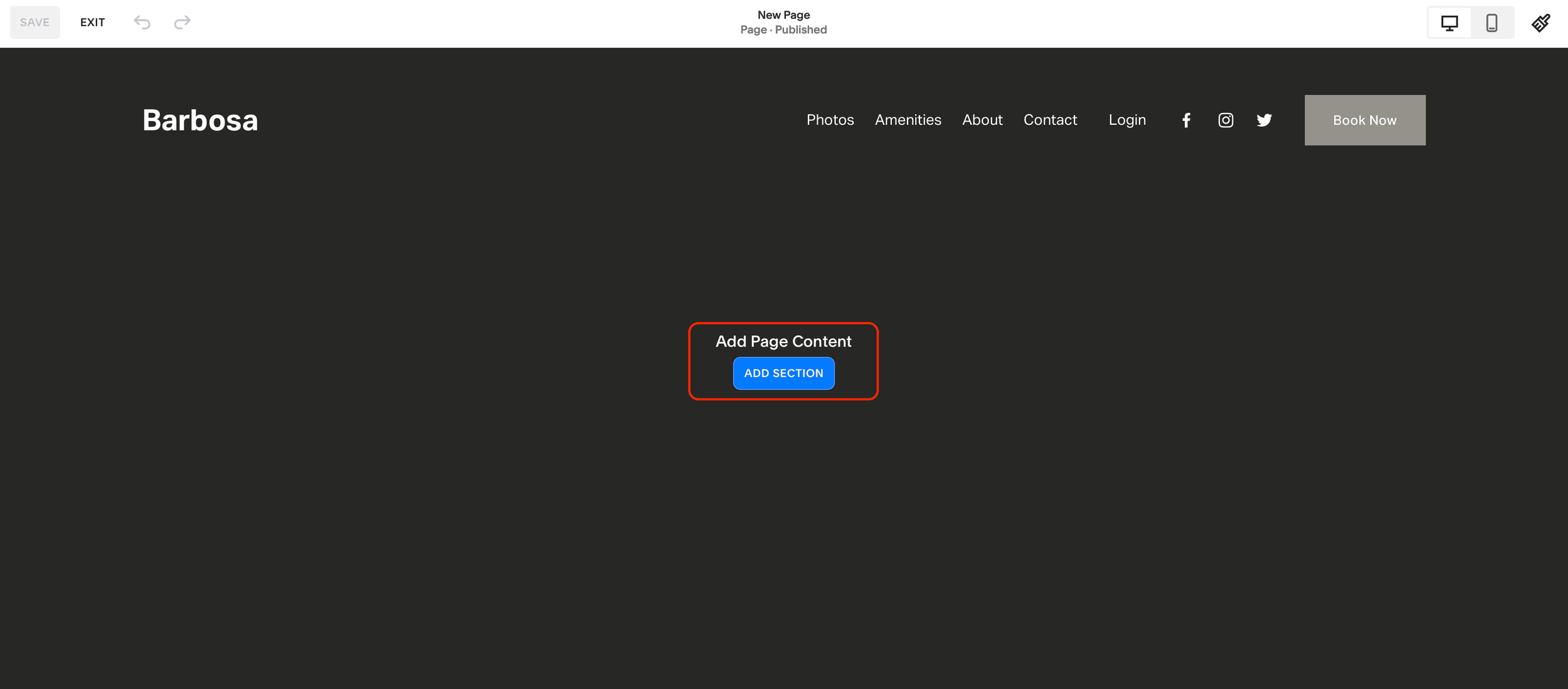Select the Contact nav link
The image size is (1568, 689).
click(1050, 120)
